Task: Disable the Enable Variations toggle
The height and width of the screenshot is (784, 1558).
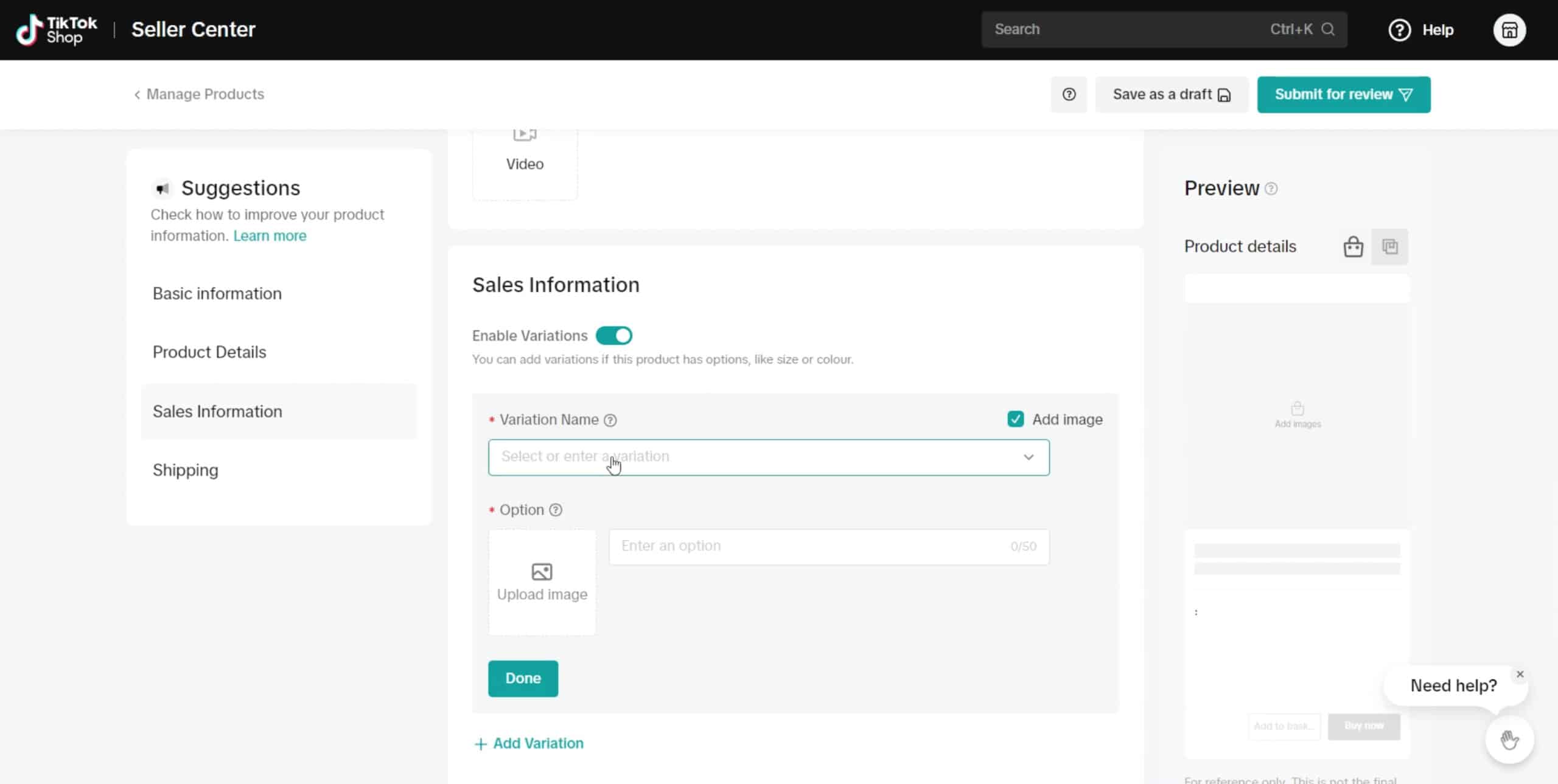Action: [x=613, y=335]
